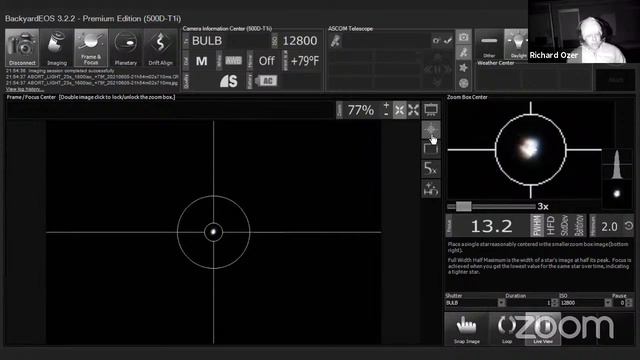The height and width of the screenshot is (360, 640).
Task: Toggle the 5x live view zoom
Action: coord(431,168)
